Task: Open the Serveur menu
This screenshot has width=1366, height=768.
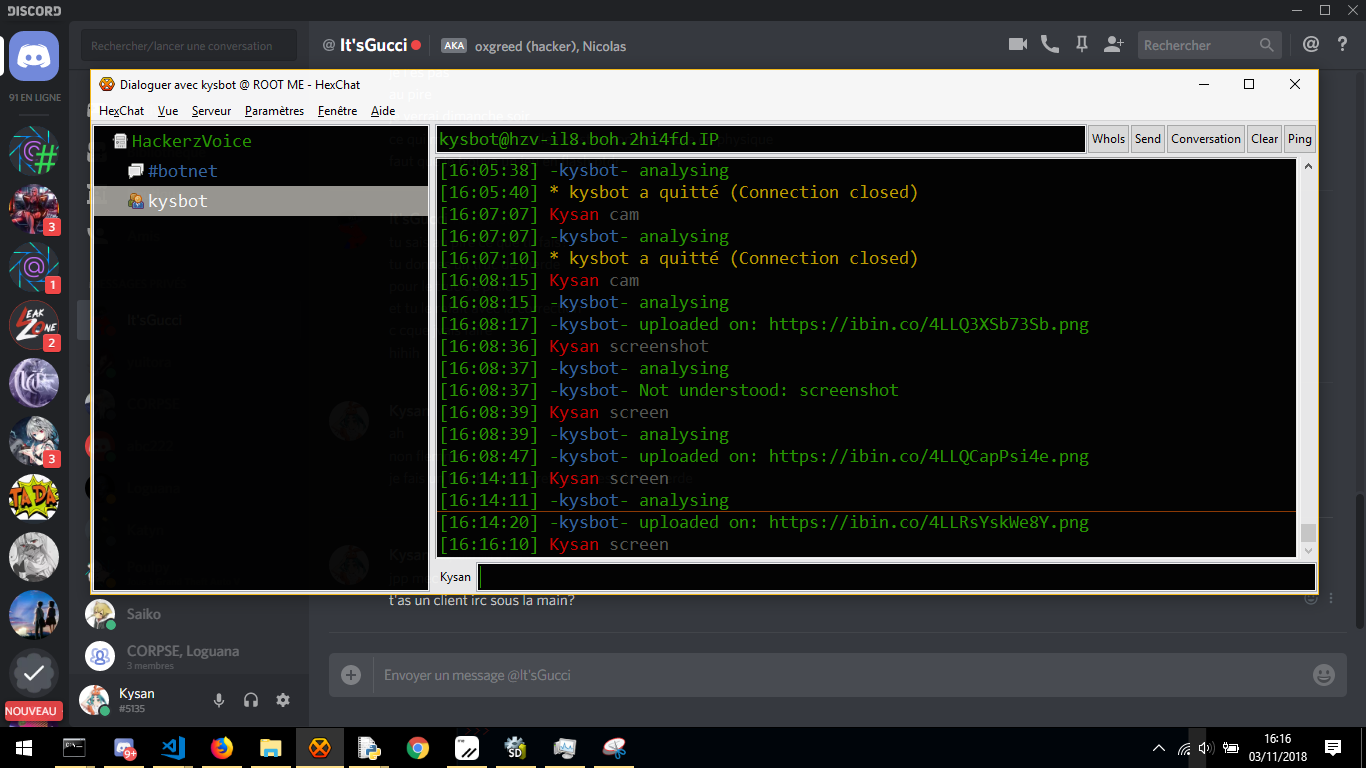Action: [211, 111]
